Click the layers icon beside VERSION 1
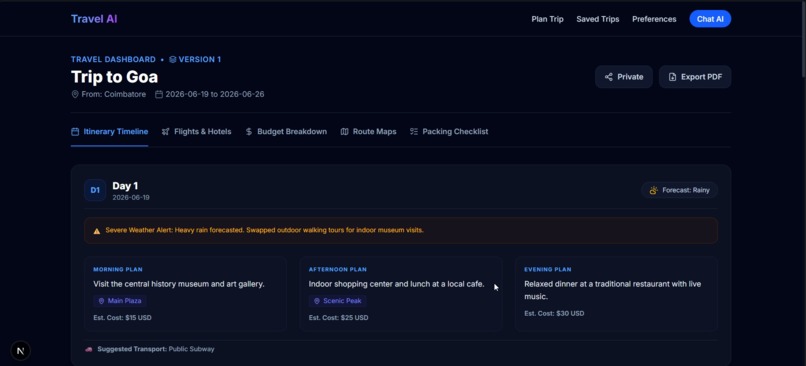The width and height of the screenshot is (806, 366). (x=173, y=60)
